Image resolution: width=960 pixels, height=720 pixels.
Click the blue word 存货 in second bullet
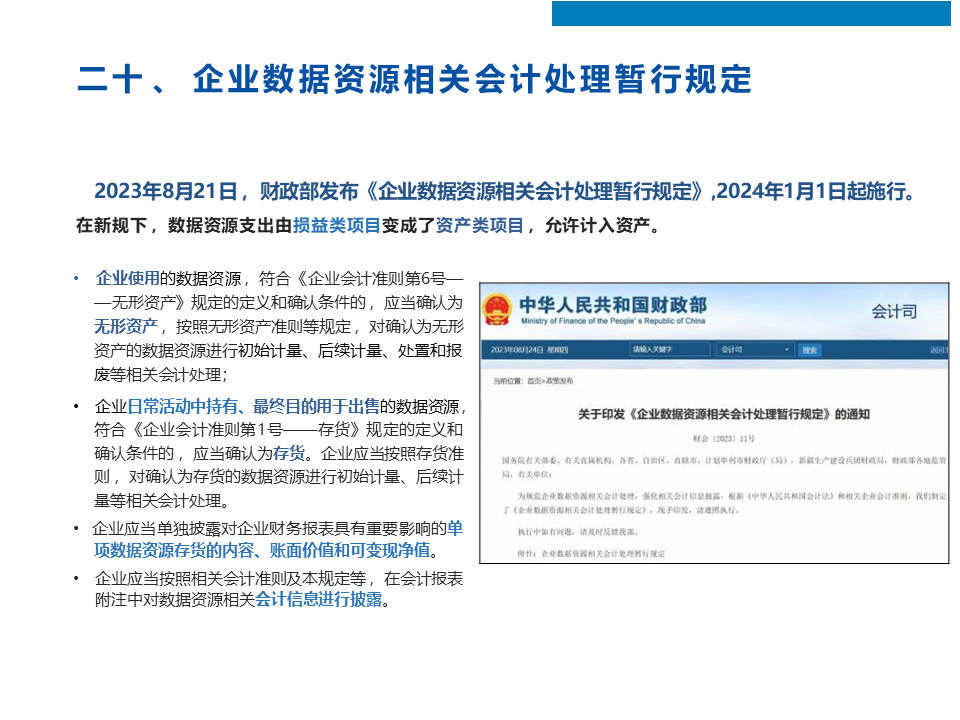(289, 454)
